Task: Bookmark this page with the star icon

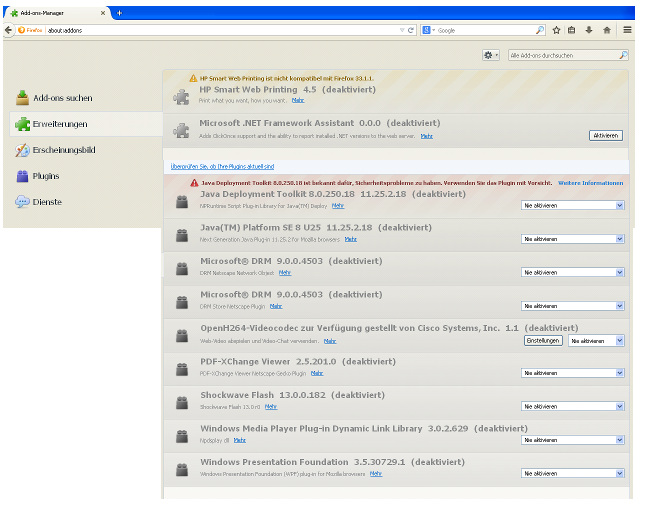Action: pos(556,30)
